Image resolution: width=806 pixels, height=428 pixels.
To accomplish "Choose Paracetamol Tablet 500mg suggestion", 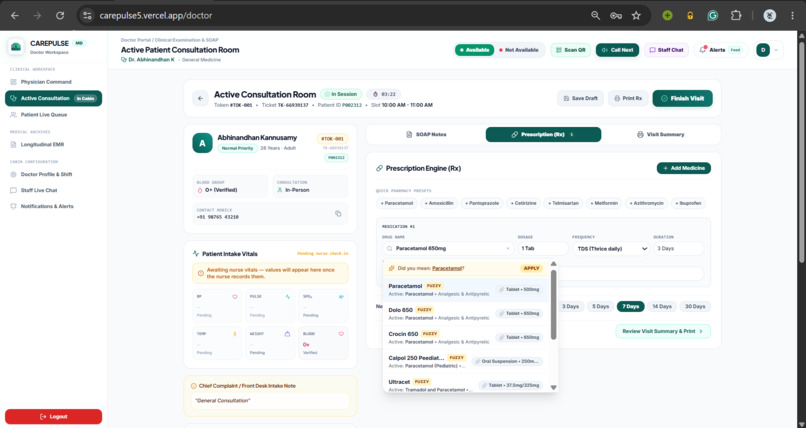I will [x=465, y=290].
